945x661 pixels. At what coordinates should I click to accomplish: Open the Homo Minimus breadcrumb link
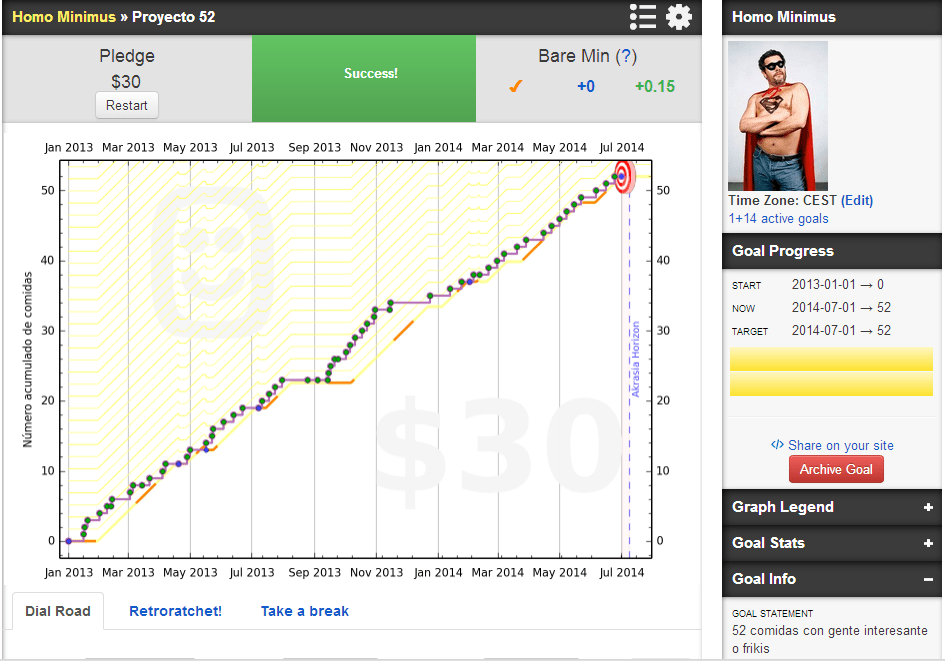coord(64,17)
